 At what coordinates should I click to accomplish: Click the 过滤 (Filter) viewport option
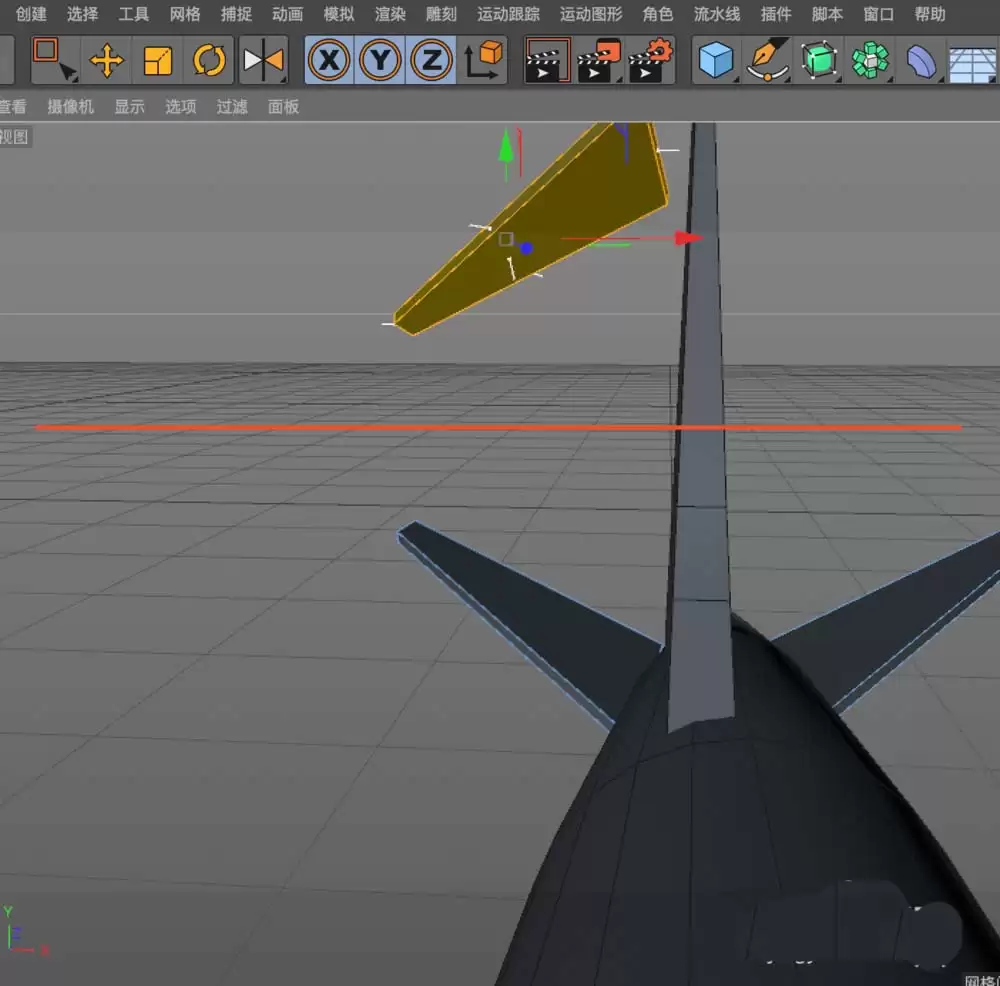pyautogui.click(x=231, y=107)
